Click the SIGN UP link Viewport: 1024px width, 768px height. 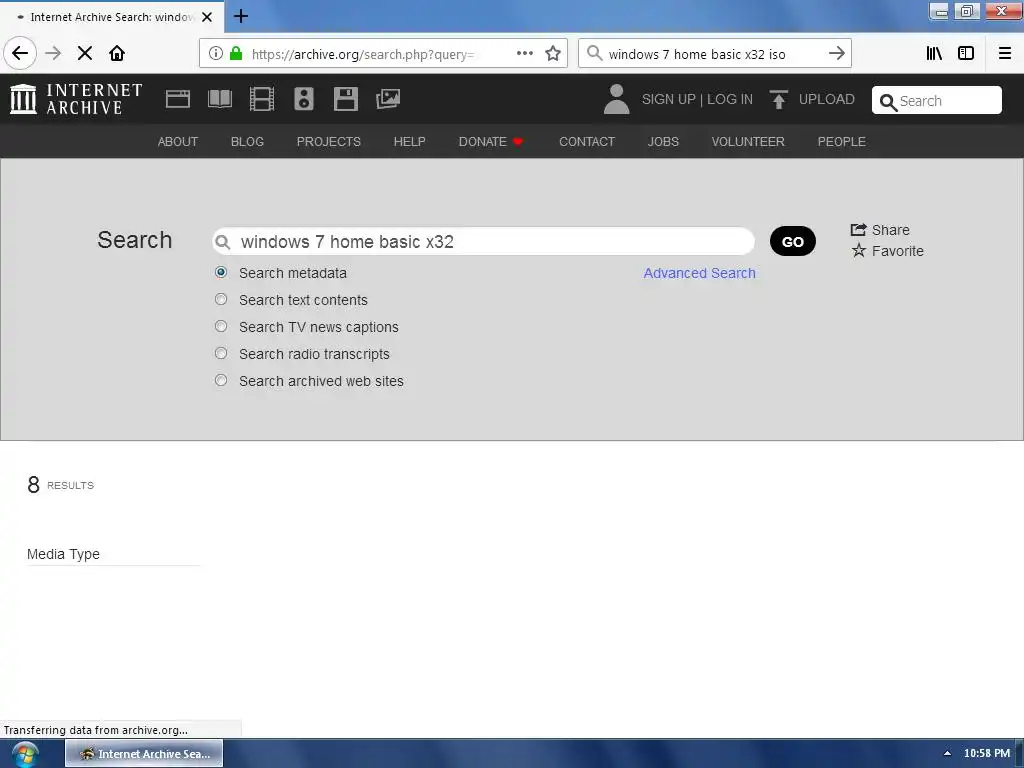point(669,99)
